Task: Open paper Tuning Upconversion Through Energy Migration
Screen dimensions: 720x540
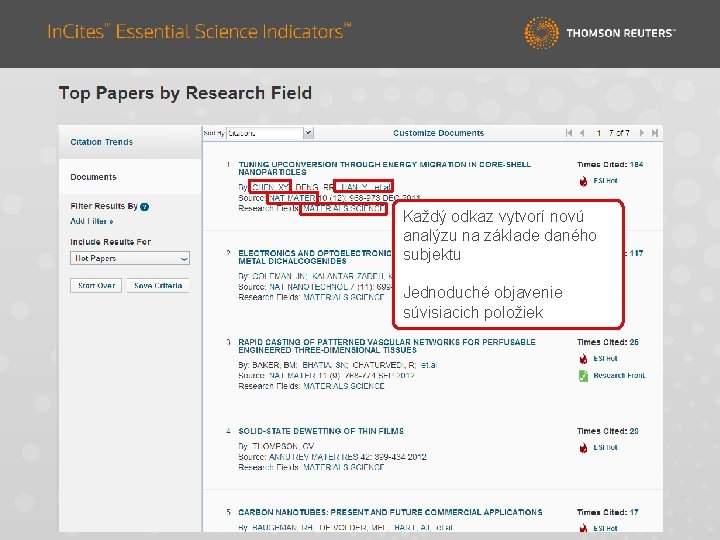Action: (384, 168)
